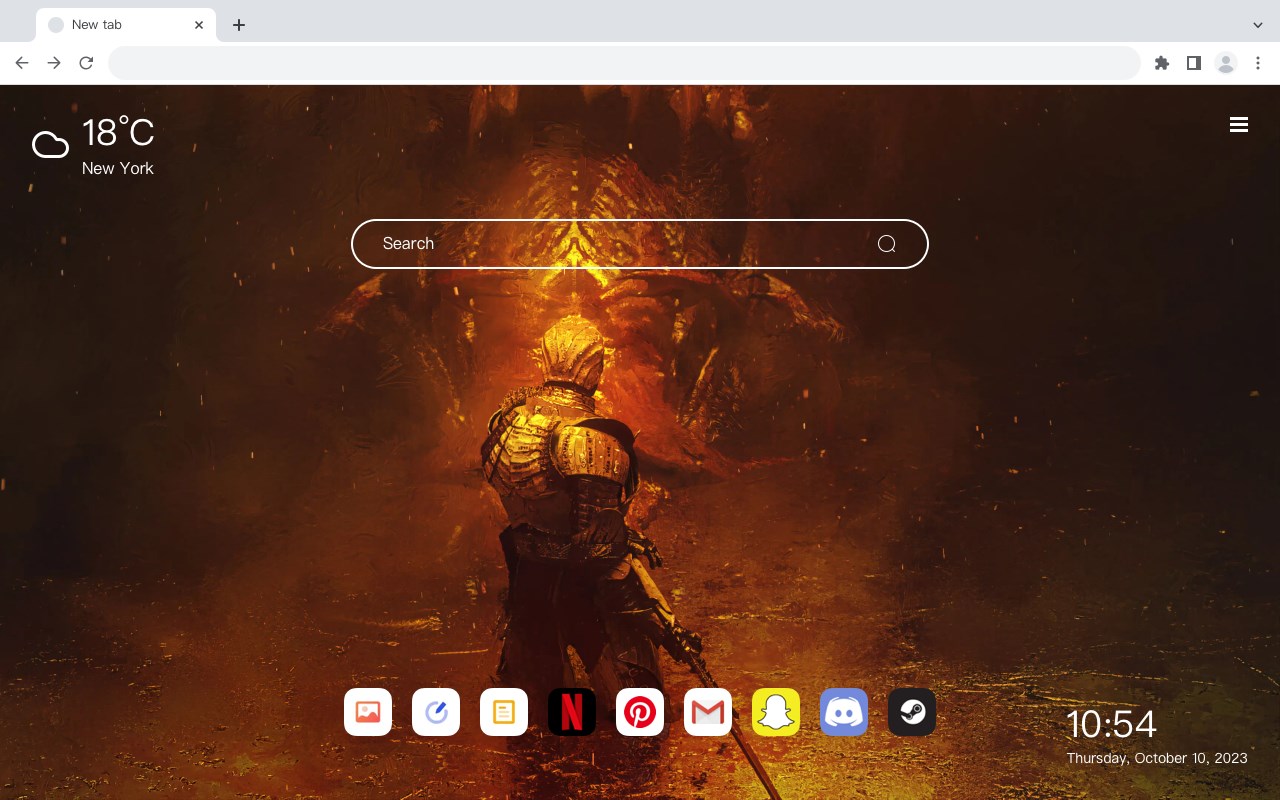1280x800 pixels.
Task: Click into the page Search field
Action: click(x=640, y=244)
